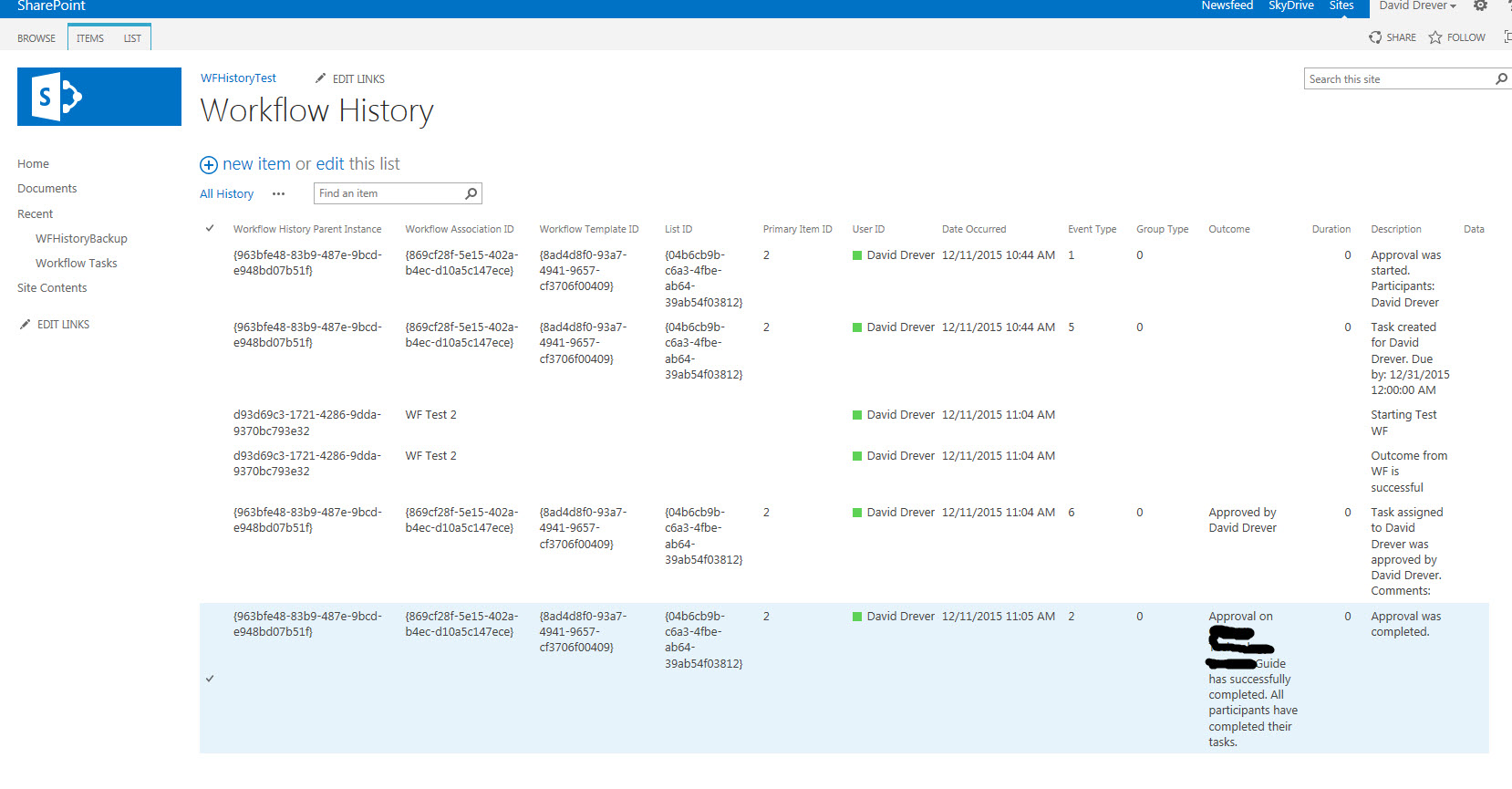Click 'Task created for David Drever' description
Image resolution: width=1512 pixels, height=789 pixels.
(x=1410, y=358)
